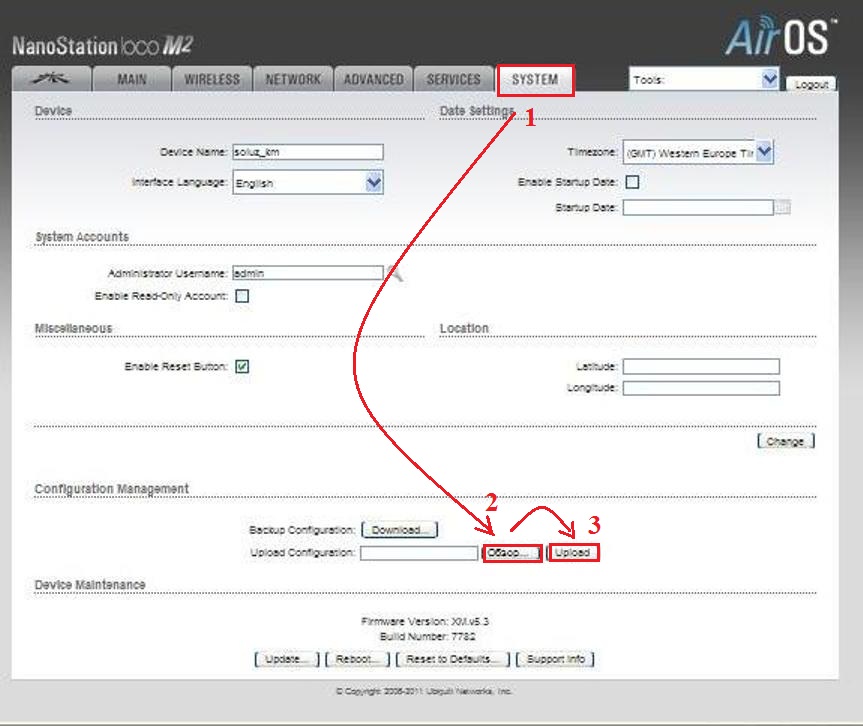The width and height of the screenshot is (863, 726).
Task: Select the SERVICES tab
Action: click(x=454, y=79)
